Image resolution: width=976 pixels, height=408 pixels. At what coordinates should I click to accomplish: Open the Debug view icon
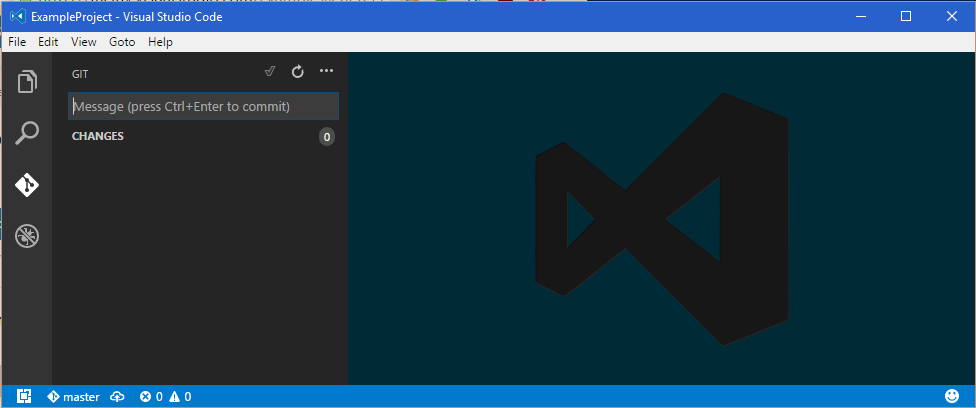27,237
